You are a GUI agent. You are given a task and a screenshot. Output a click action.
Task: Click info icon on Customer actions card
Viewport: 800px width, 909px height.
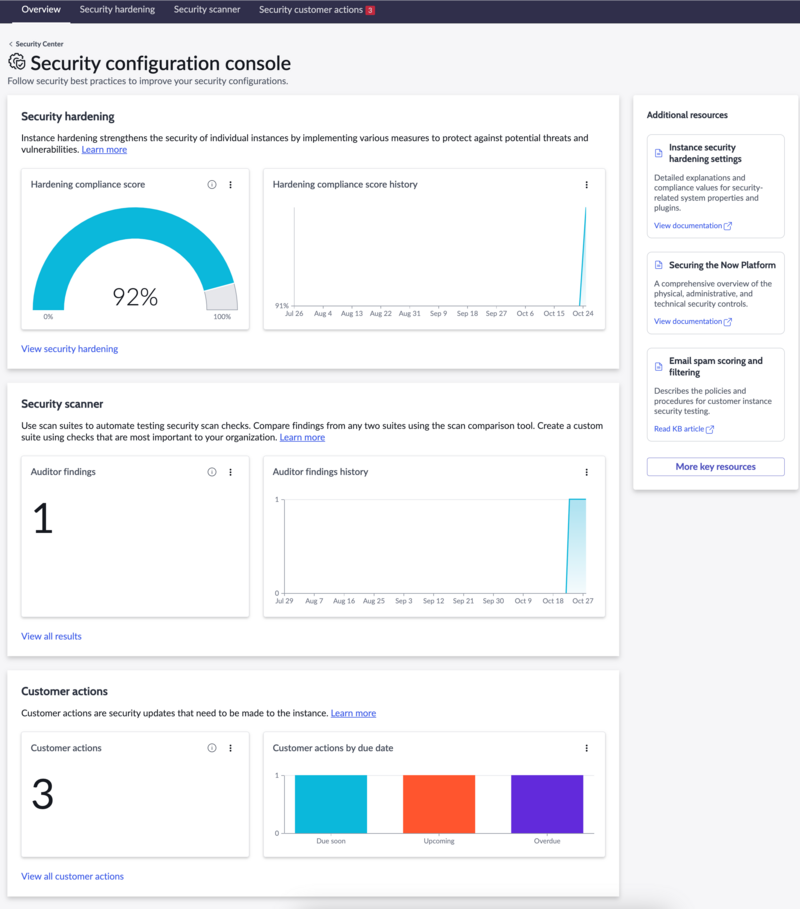[212, 748]
